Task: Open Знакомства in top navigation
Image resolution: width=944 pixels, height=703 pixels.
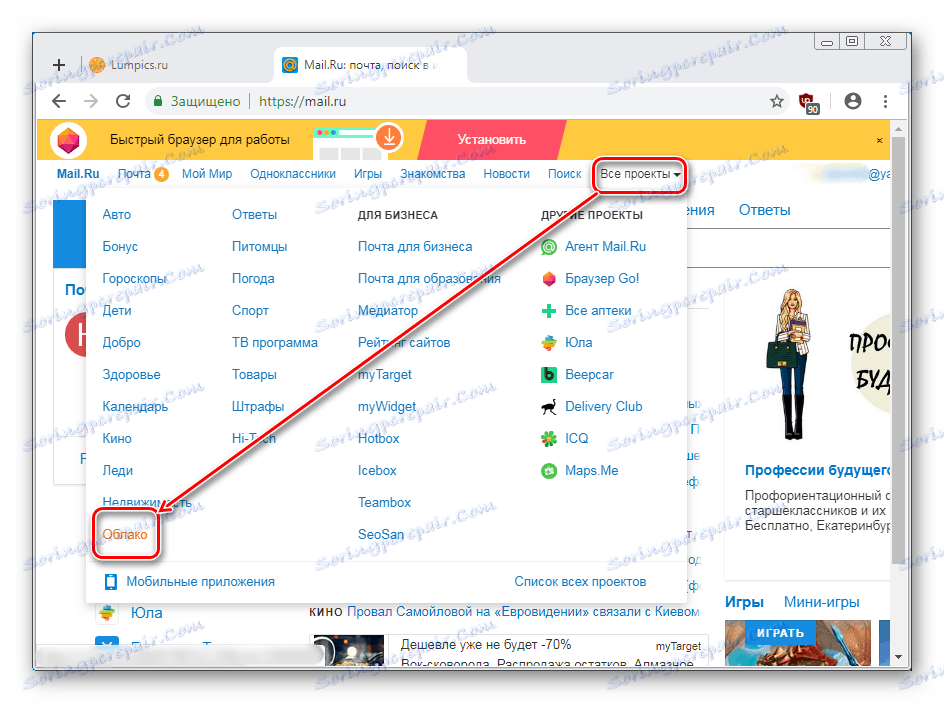Action: click(432, 174)
